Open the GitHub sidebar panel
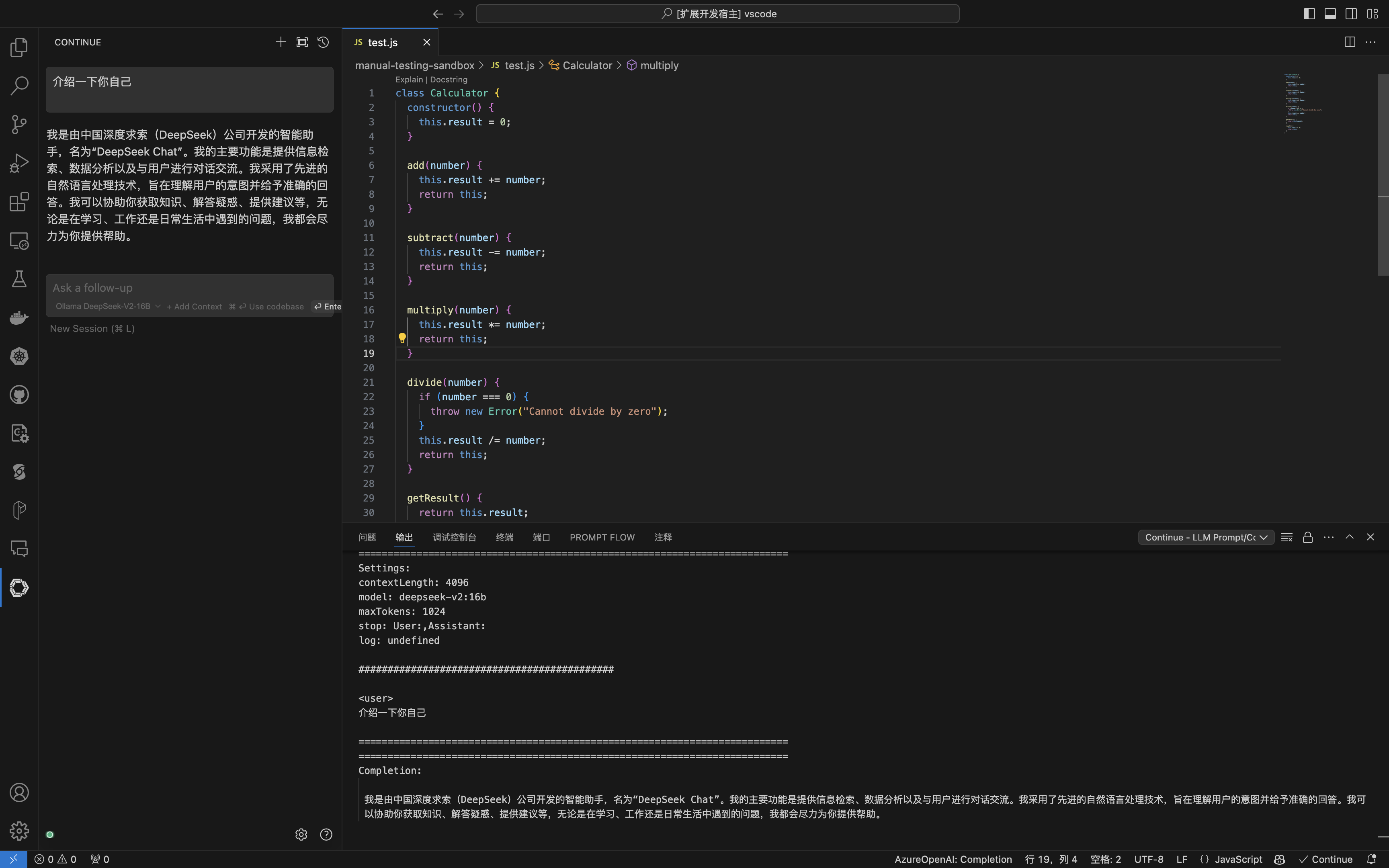1389x868 pixels. [19, 395]
